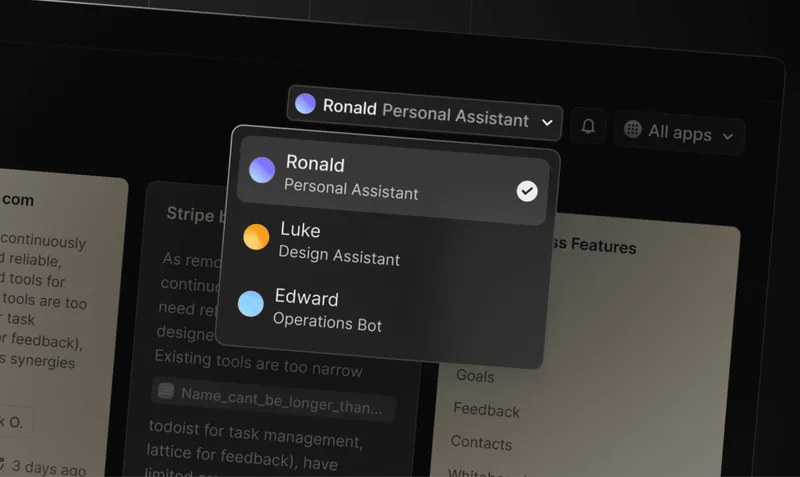Viewport: 800px width, 477px height.
Task: Click the 's synergies' text on the left card
Action: coord(38,360)
